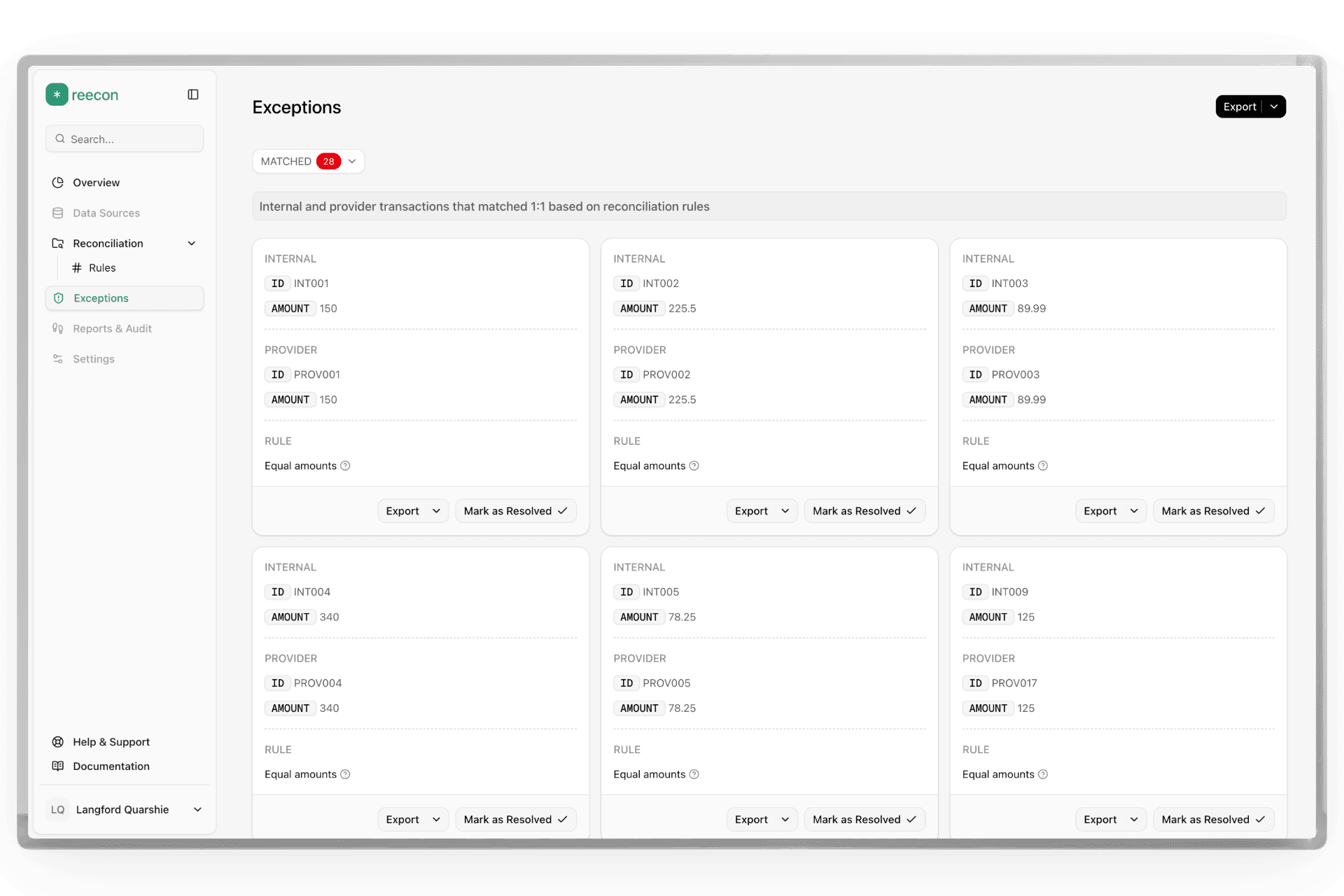The height and width of the screenshot is (896, 1344).
Task: Mark the INT002 match as Resolved
Action: click(x=864, y=511)
